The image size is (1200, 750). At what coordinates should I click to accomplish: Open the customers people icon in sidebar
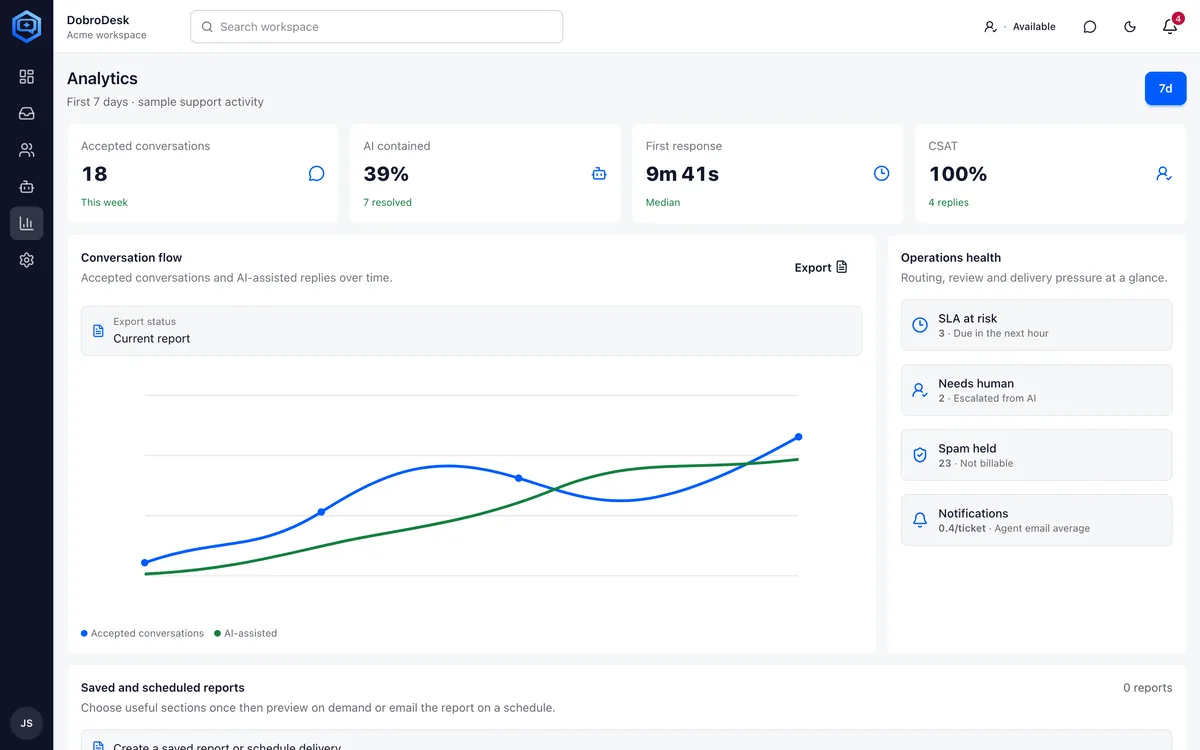pyautogui.click(x=26, y=150)
